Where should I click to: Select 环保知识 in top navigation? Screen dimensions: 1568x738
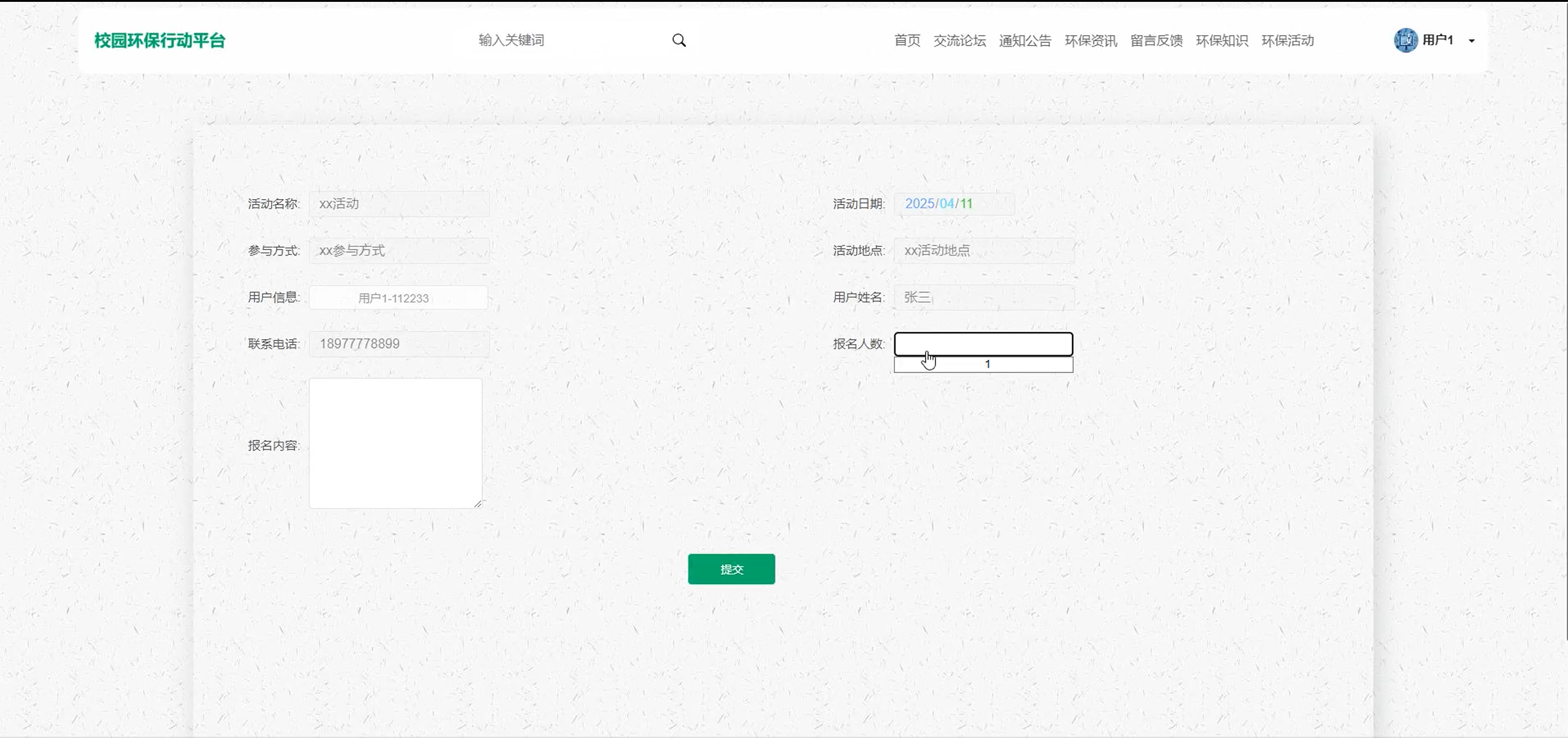coord(1221,41)
